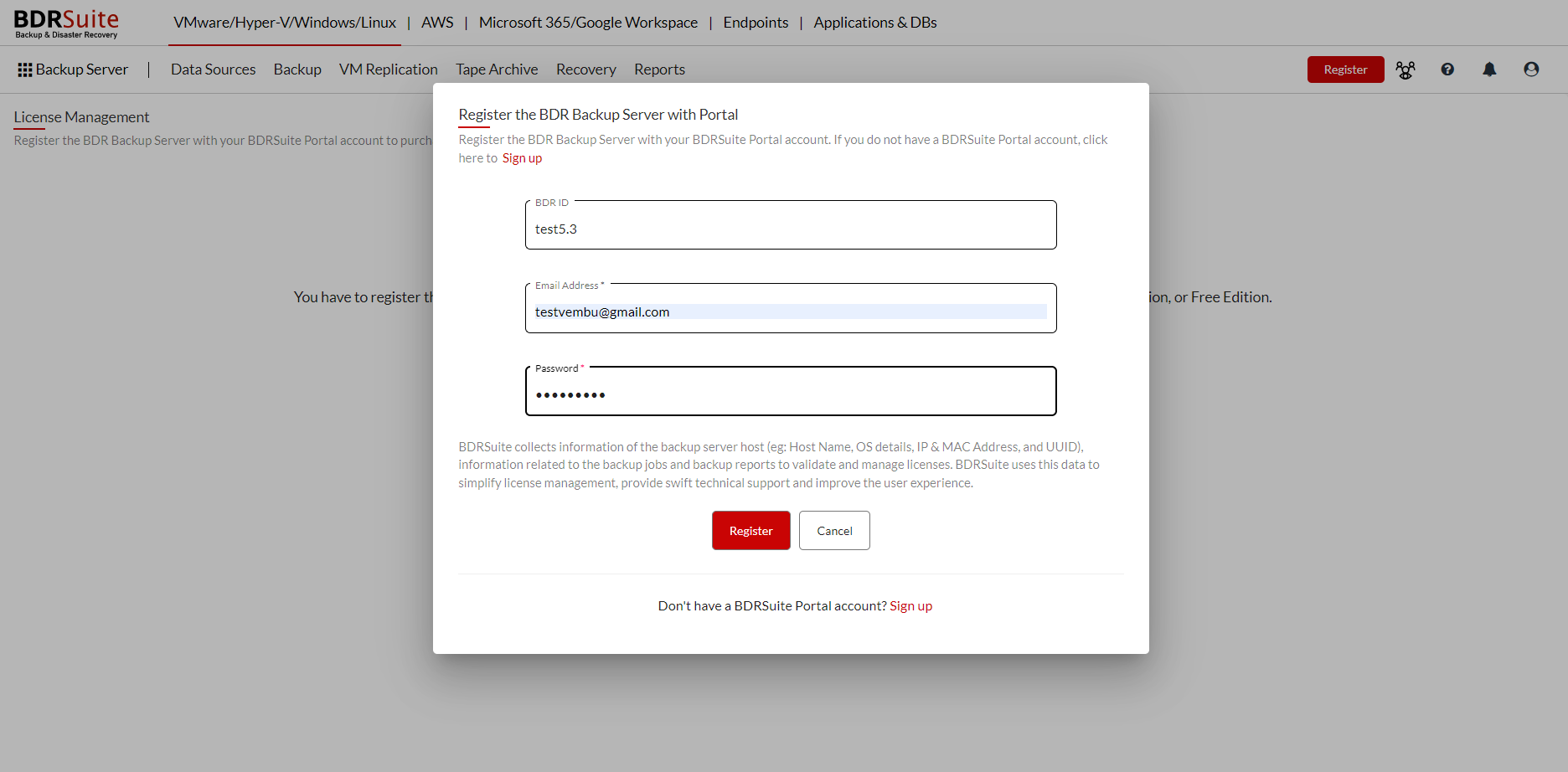
Task: Open the Applications & DBs tab
Action: (875, 23)
